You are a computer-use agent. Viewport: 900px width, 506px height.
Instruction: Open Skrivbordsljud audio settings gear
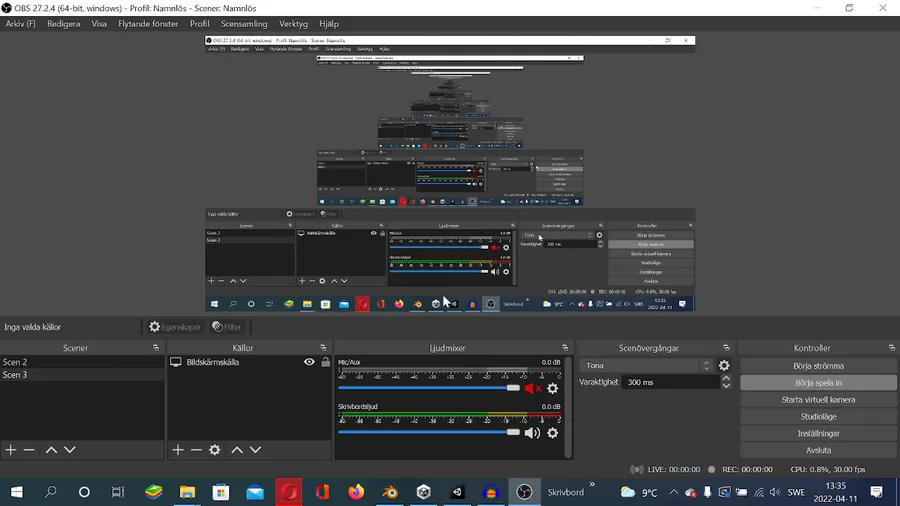click(x=552, y=433)
